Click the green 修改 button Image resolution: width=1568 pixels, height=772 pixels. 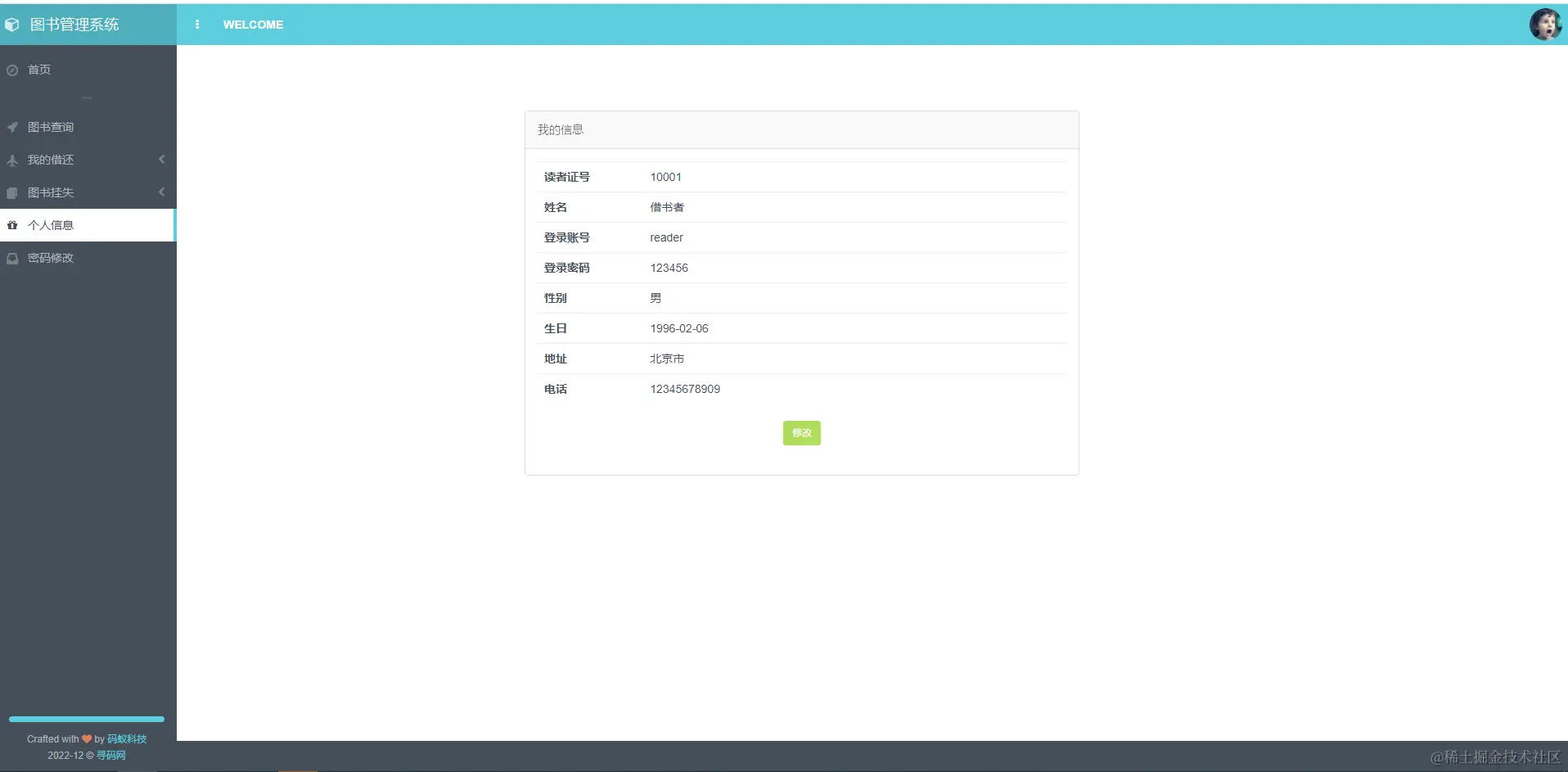(802, 433)
